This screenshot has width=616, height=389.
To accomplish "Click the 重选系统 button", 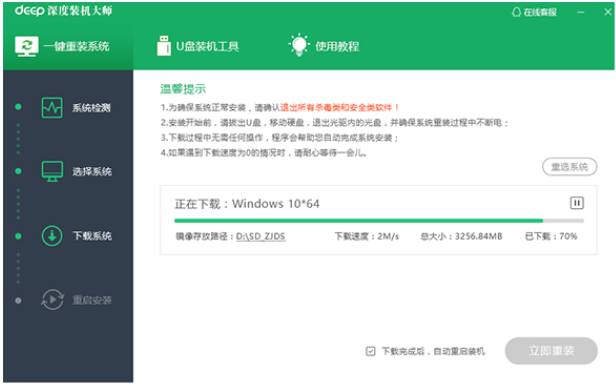I will [570, 167].
